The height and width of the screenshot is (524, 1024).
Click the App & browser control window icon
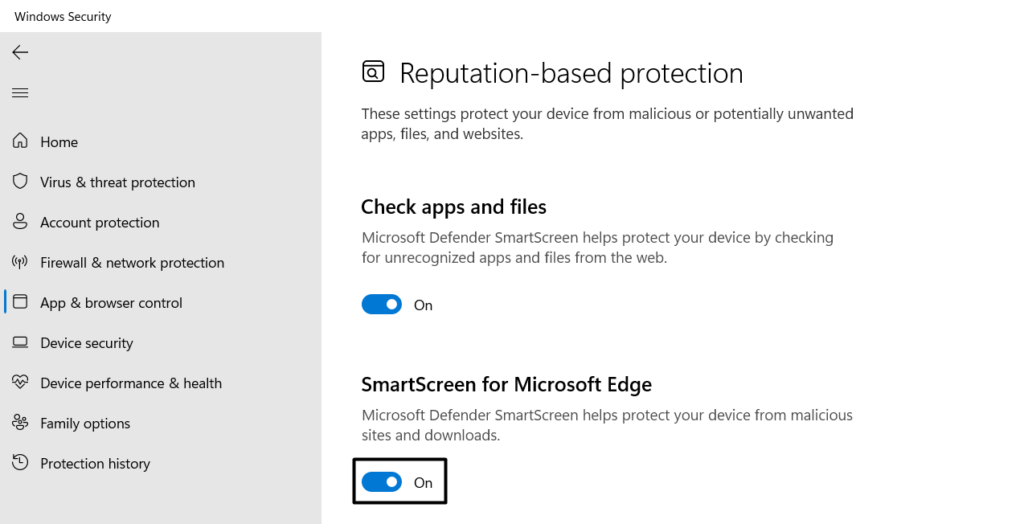tap(20, 302)
